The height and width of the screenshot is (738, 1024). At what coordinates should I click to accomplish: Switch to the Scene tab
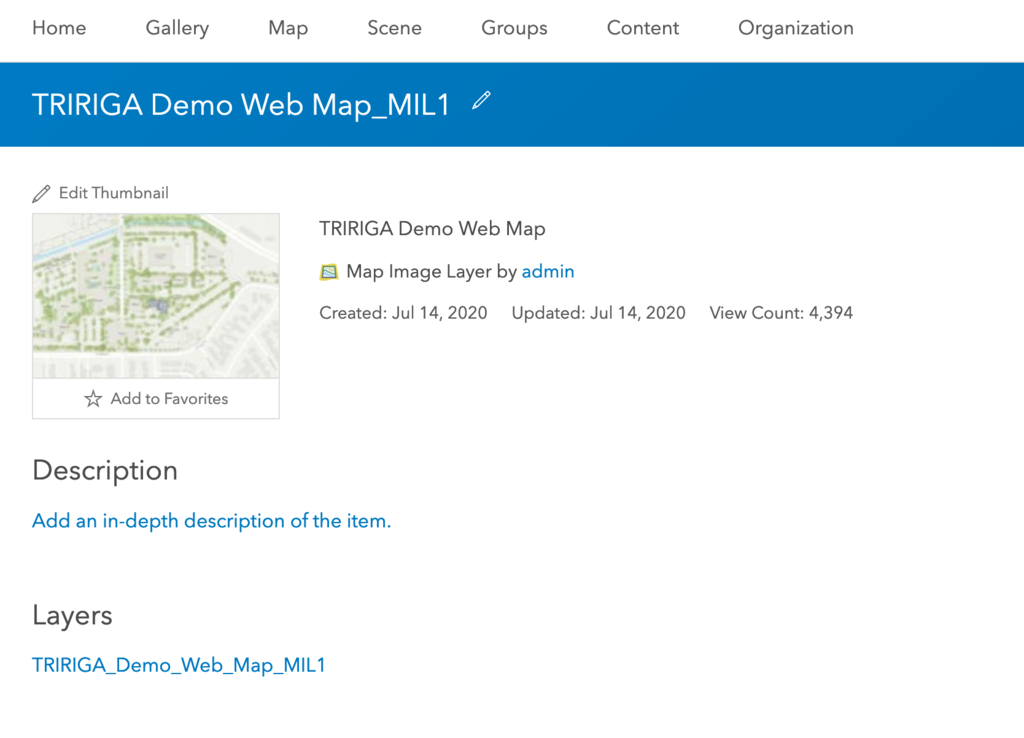click(x=394, y=28)
